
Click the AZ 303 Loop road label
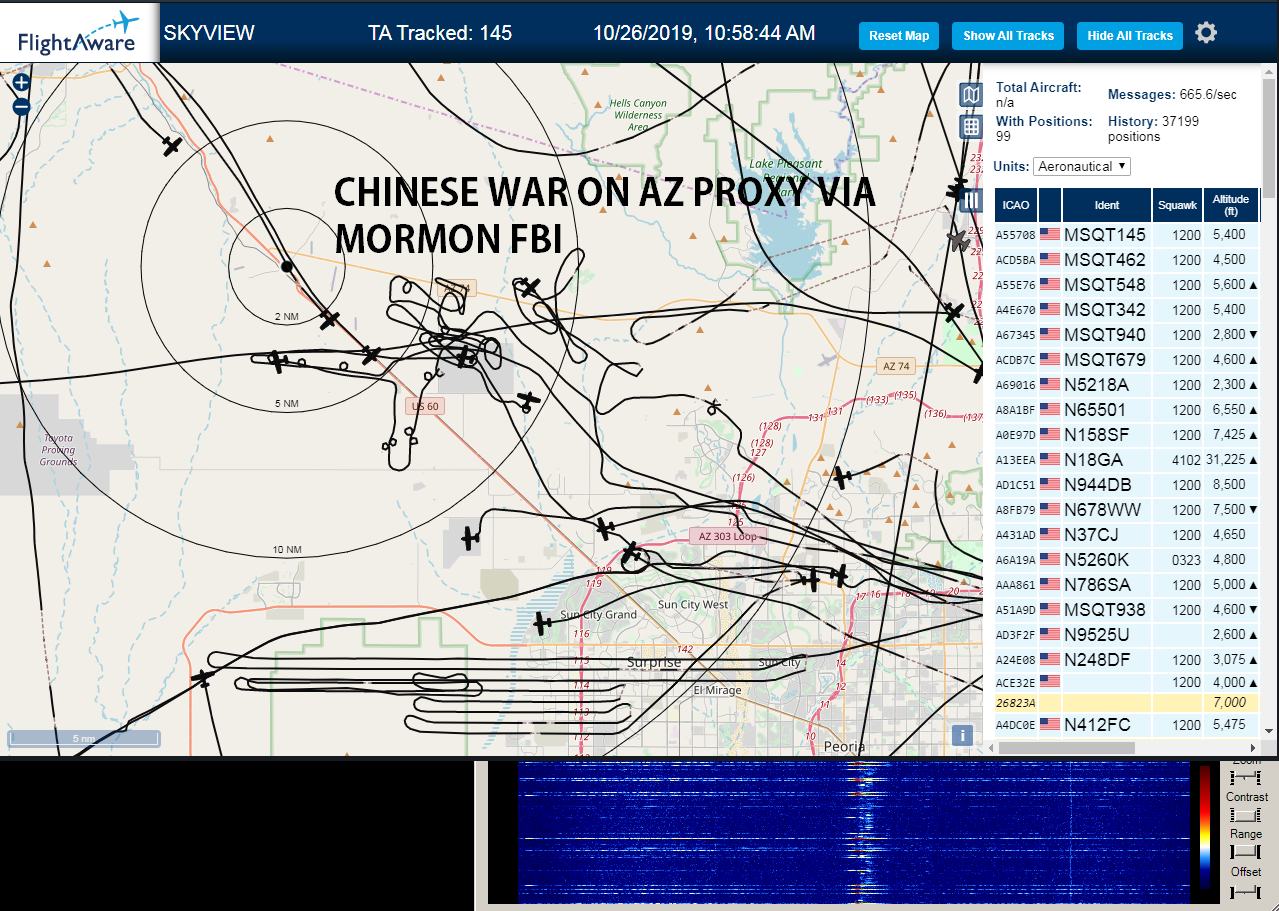point(728,536)
